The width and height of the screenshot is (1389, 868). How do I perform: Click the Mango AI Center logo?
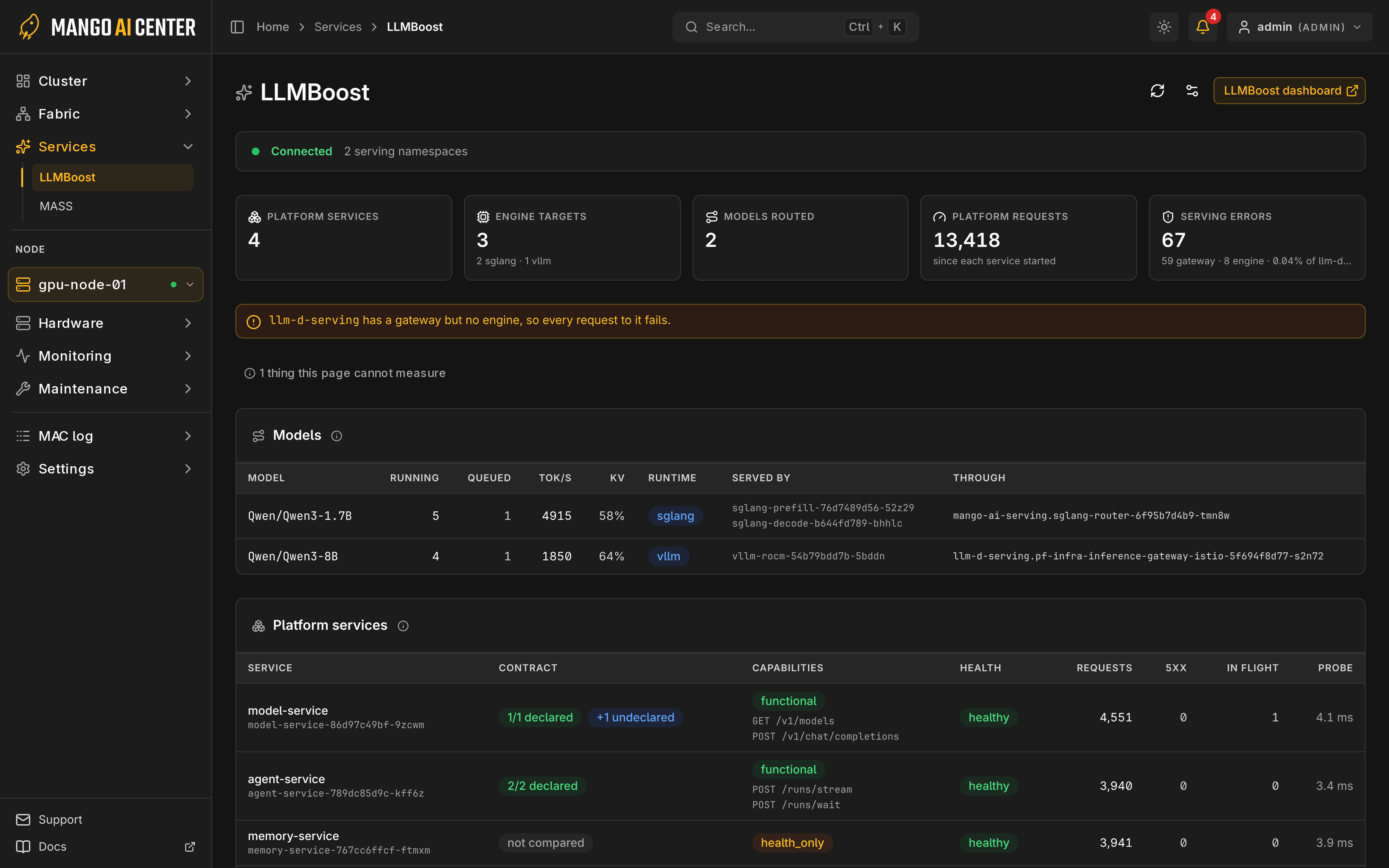pyautogui.click(x=107, y=27)
